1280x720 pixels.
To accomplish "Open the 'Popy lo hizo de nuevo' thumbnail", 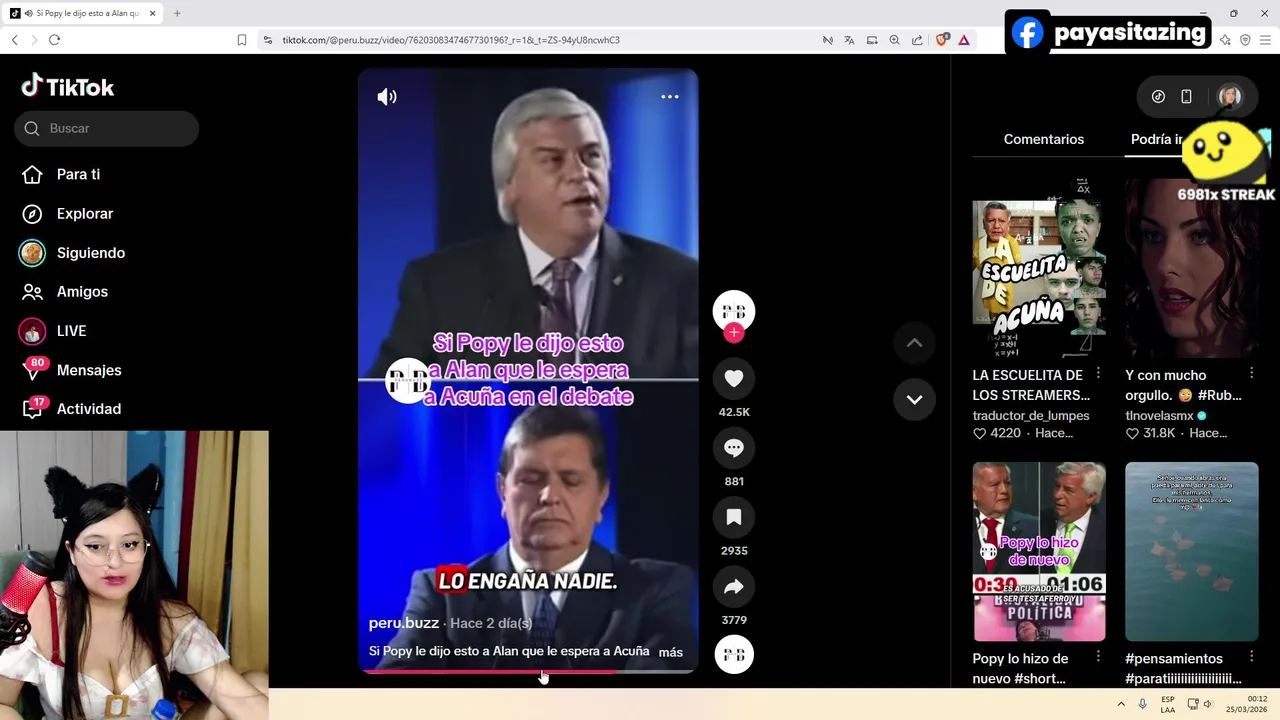I will coord(1039,551).
